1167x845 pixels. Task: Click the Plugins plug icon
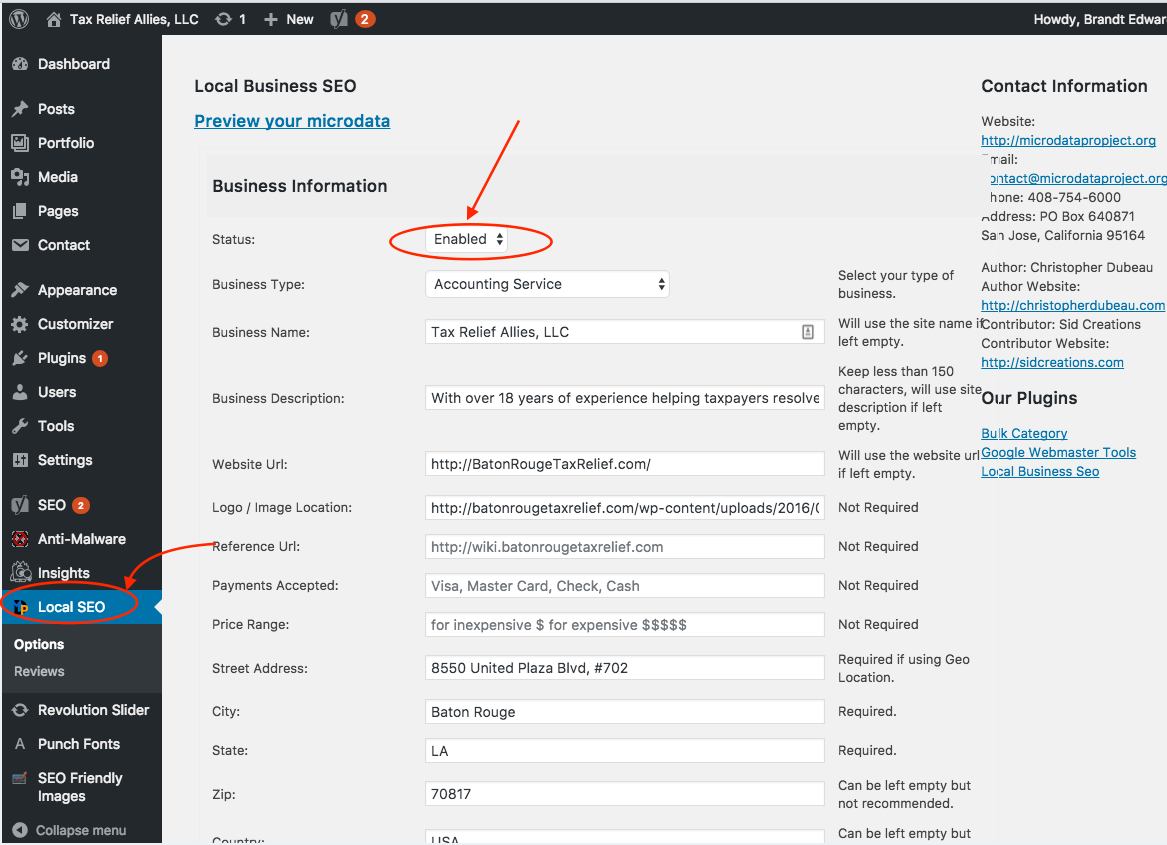point(20,358)
